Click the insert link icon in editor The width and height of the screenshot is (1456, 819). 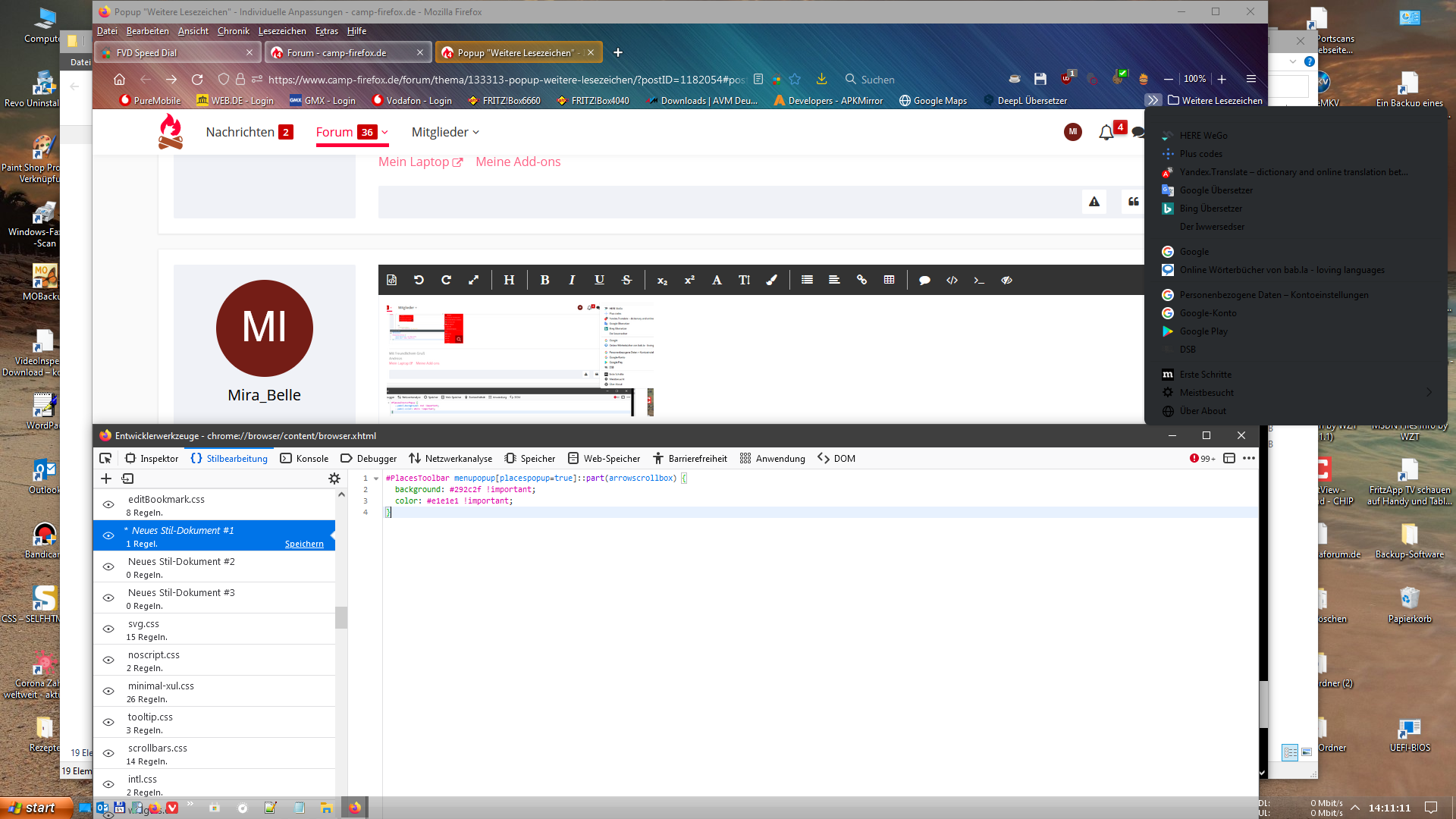[861, 280]
